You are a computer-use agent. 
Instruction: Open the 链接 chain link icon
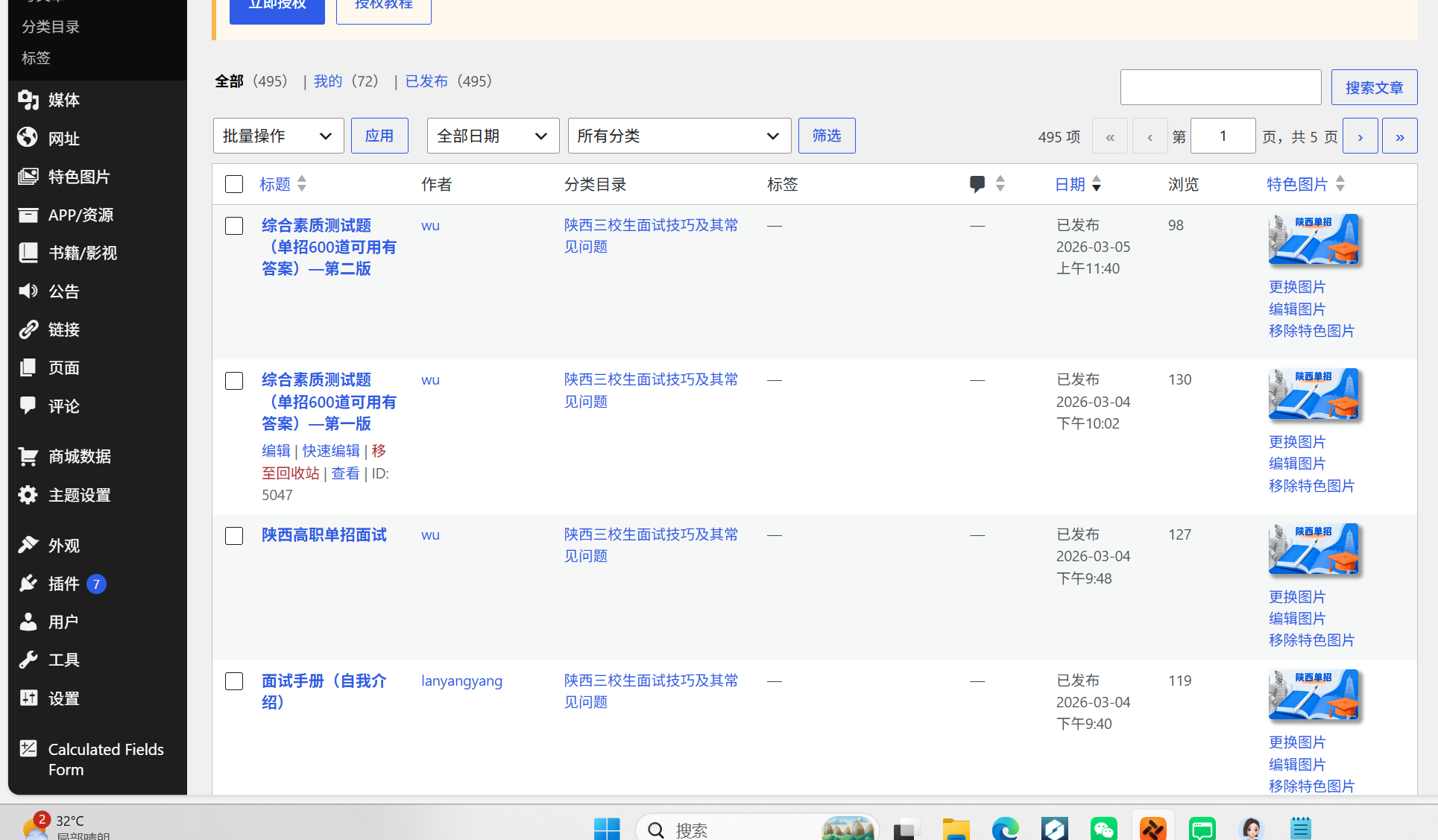[x=28, y=329]
